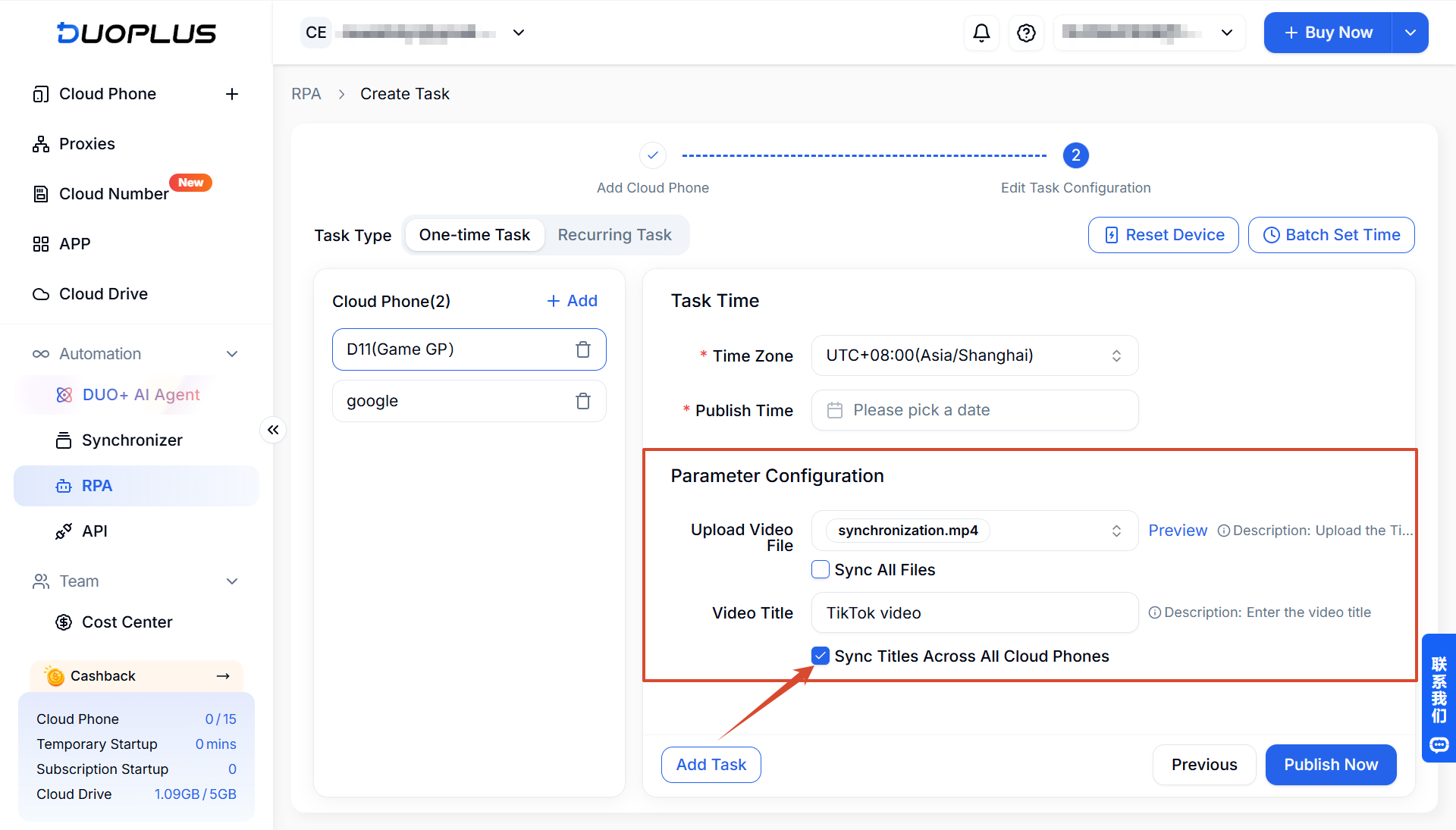Click the step 2 Edit Task Configuration circle
This screenshot has height=830, width=1456.
tap(1075, 155)
